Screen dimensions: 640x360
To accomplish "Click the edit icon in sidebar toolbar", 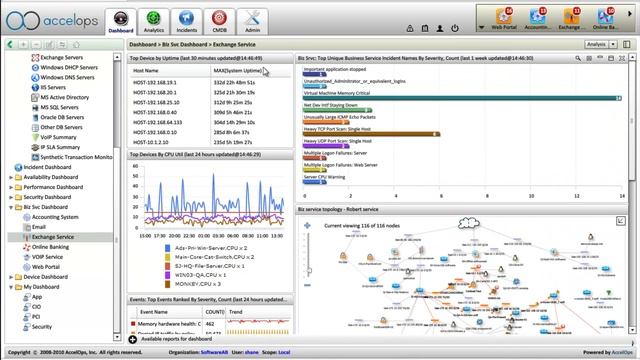I will pos(49,44).
